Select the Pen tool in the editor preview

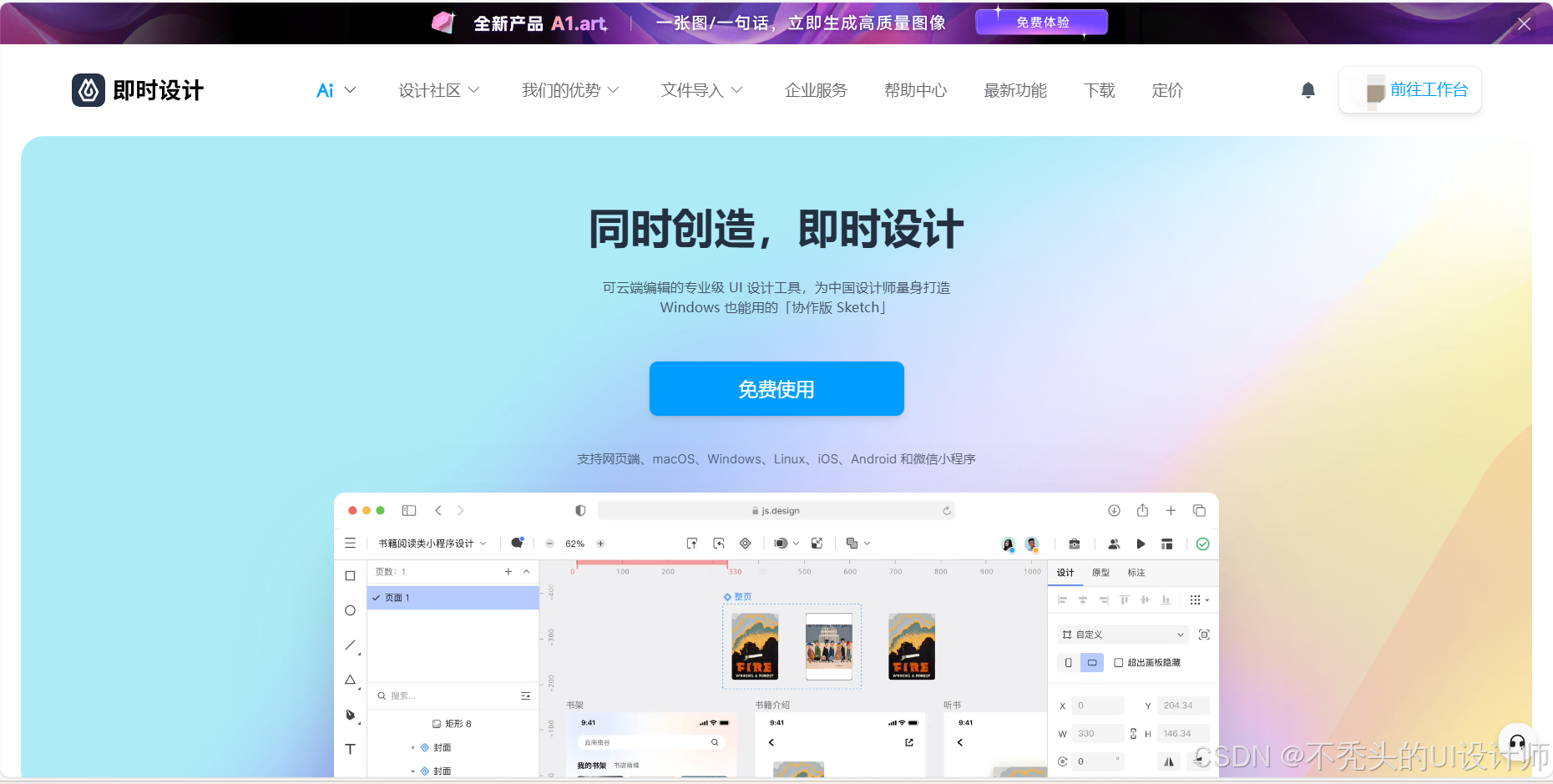pyautogui.click(x=350, y=715)
